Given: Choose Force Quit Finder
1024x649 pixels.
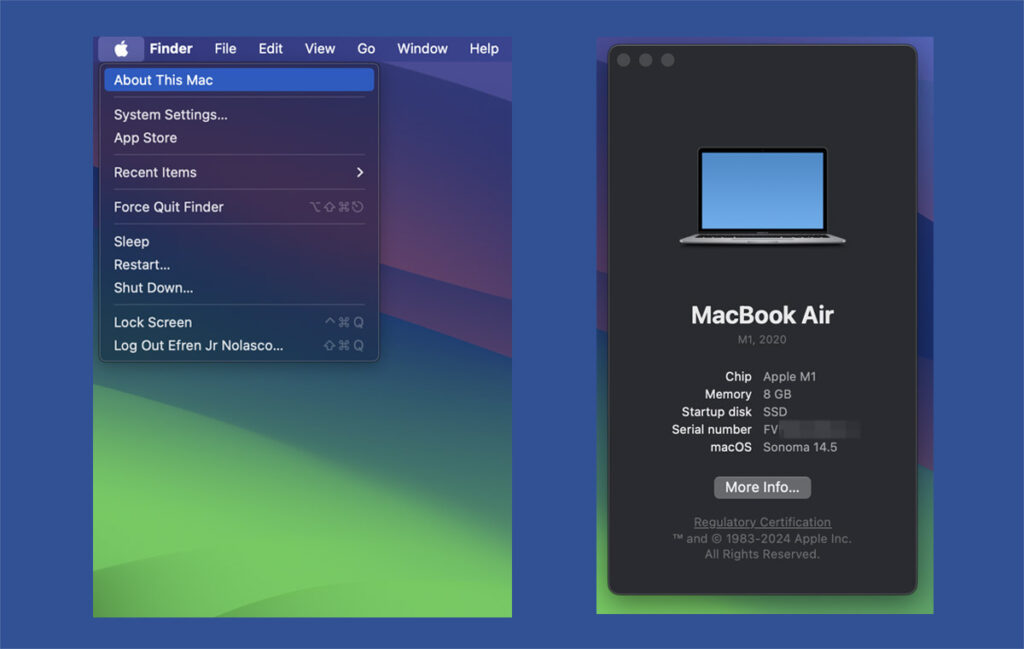Looking at the screenshot, I should point(168,207).
